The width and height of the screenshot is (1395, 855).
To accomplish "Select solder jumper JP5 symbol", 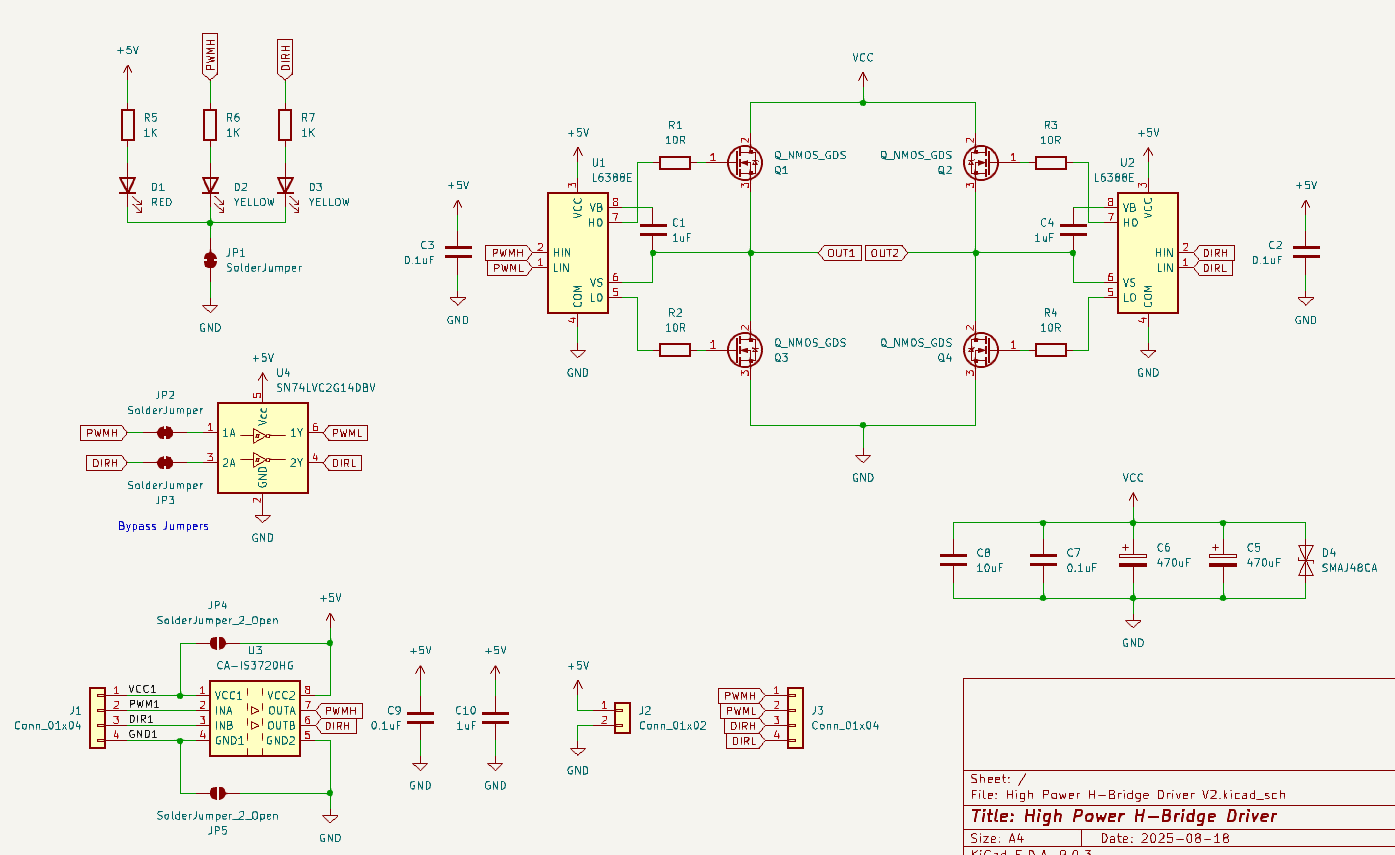I will point(218,793).
